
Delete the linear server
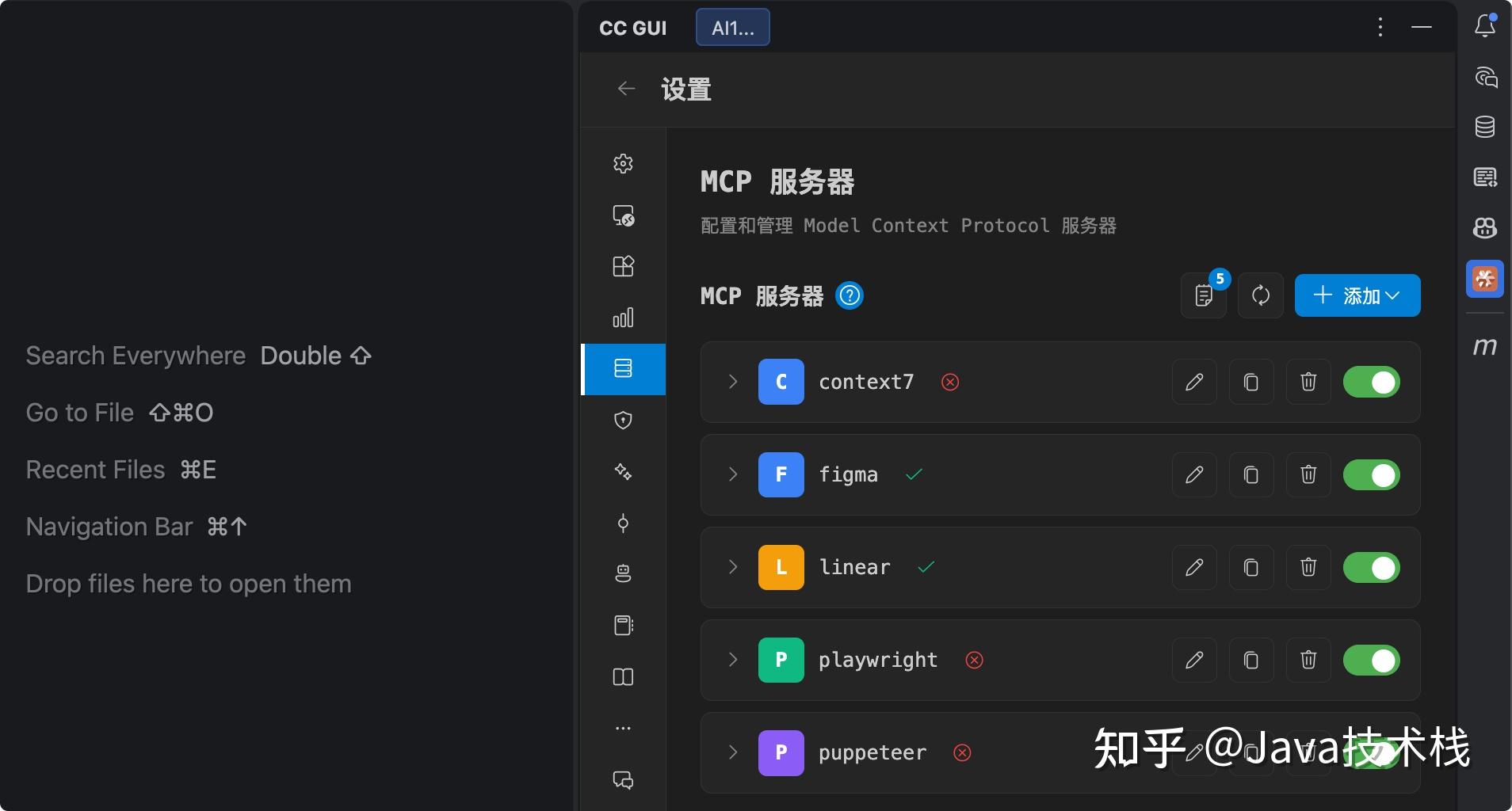pyautogui.click(x=1308, y=567)
